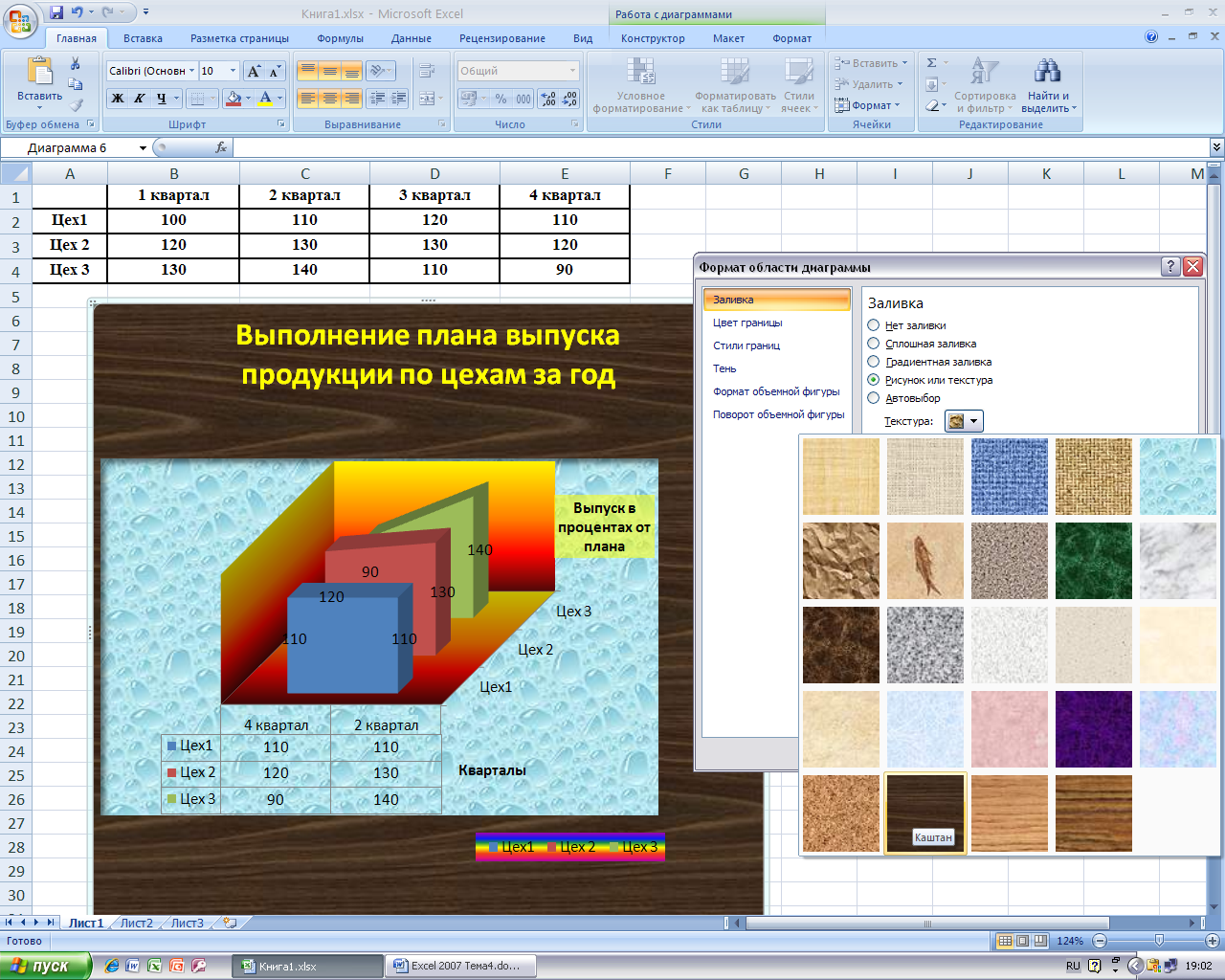Click the center text horizontally icon

pyautogui.click(x=329, y=98)
